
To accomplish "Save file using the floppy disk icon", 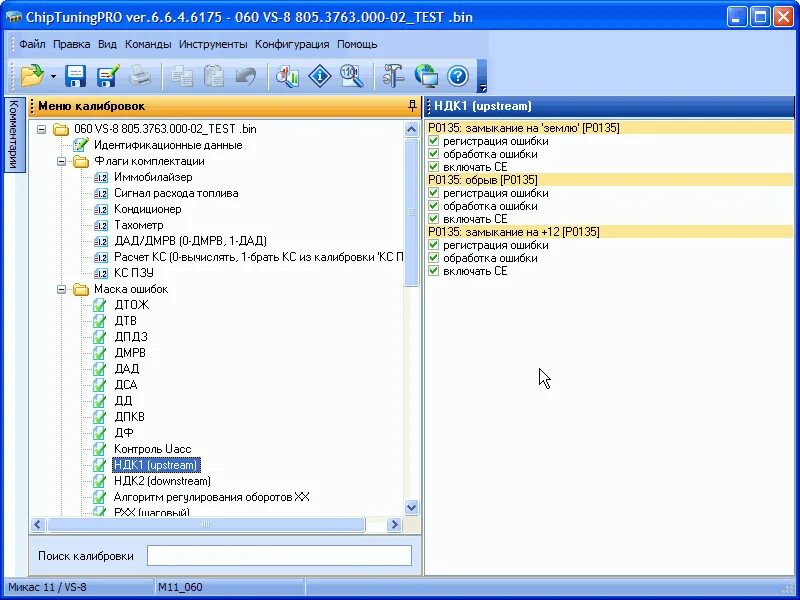I will point(75,76).
